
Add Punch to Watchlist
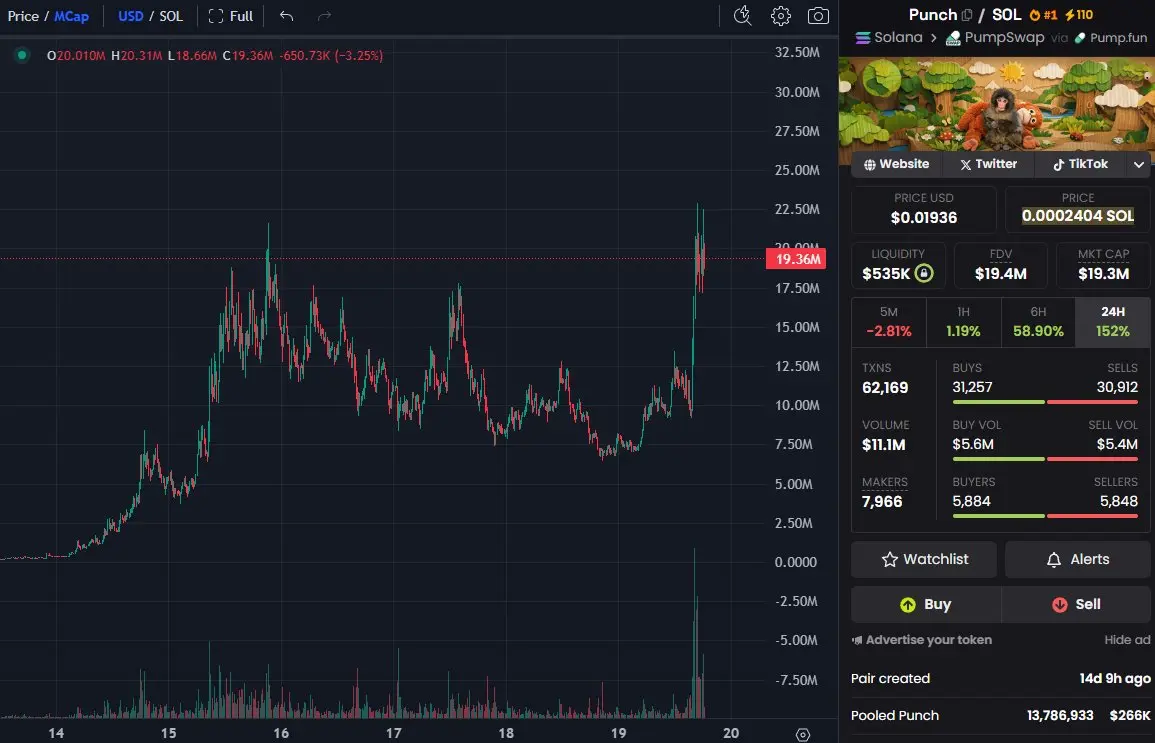tap(924, 560)
